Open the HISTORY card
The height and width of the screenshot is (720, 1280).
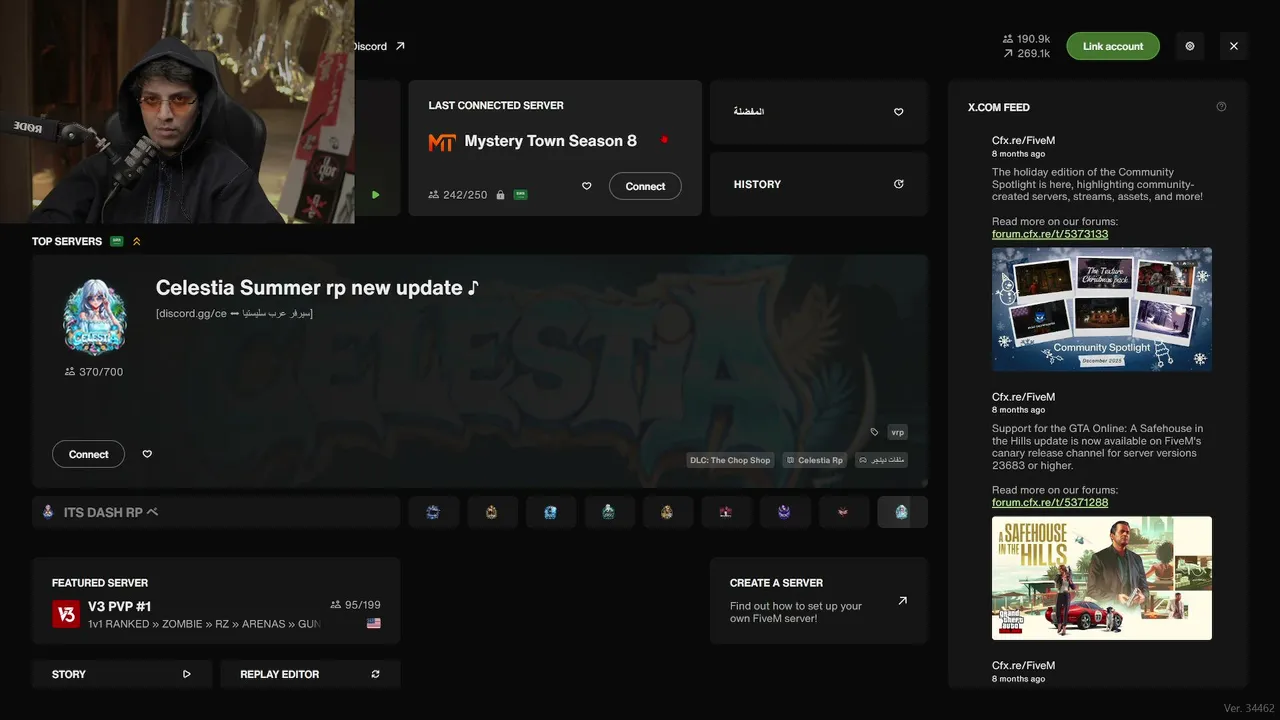click(819, 184)
